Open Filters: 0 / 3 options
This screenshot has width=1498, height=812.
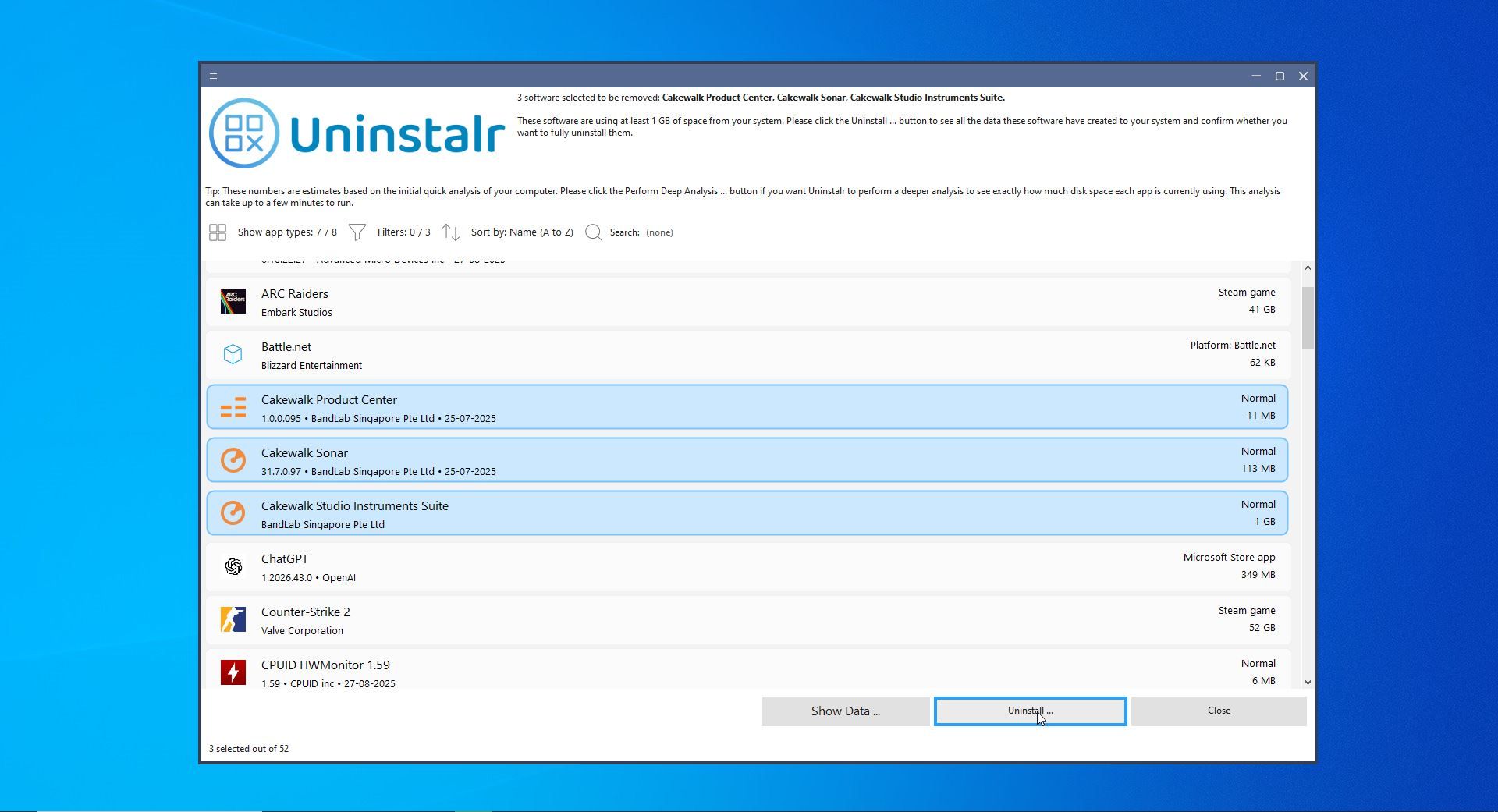tap(403, 232)
